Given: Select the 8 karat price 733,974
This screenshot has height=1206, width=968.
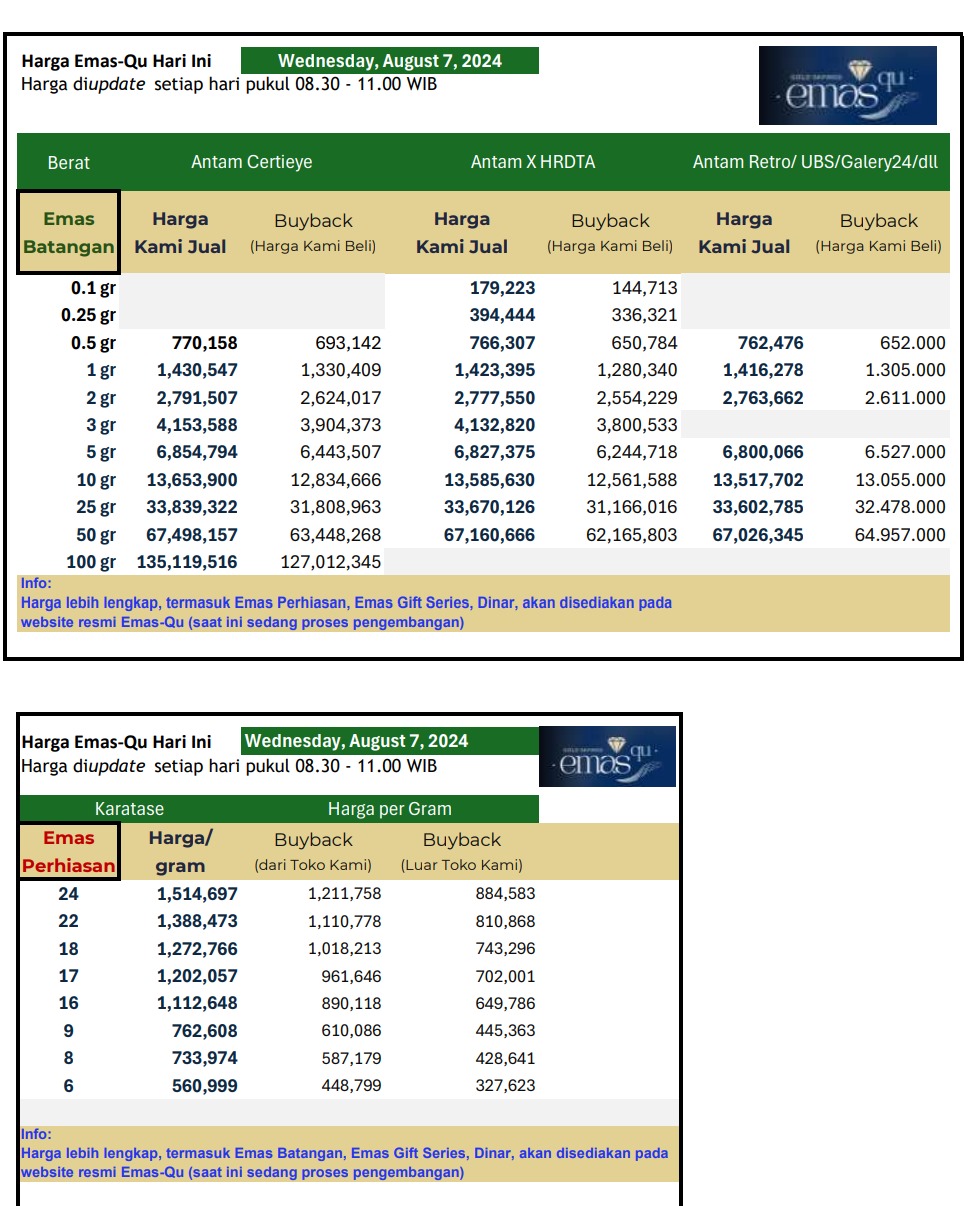Looking at the screenshot, I should click(x=204, y=1058).
